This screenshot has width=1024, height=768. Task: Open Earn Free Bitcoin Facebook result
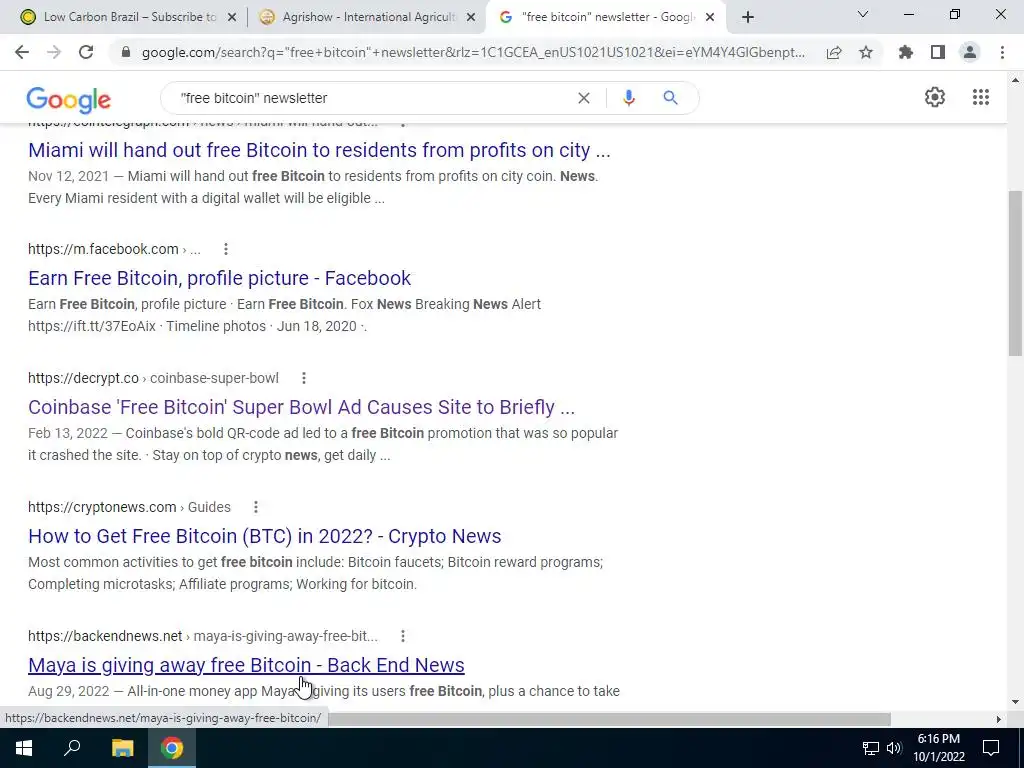(x=219, y=278)
